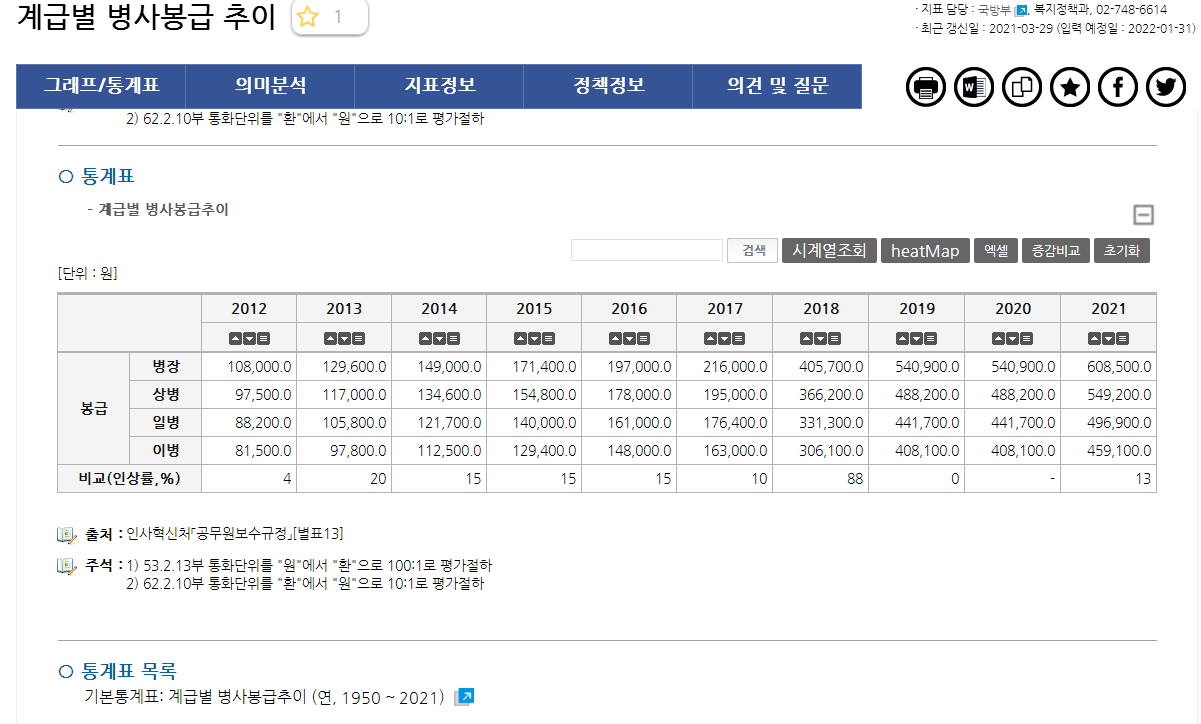Click the 인사혁신처「공무원보수규정」[별표13] source text

235,534
